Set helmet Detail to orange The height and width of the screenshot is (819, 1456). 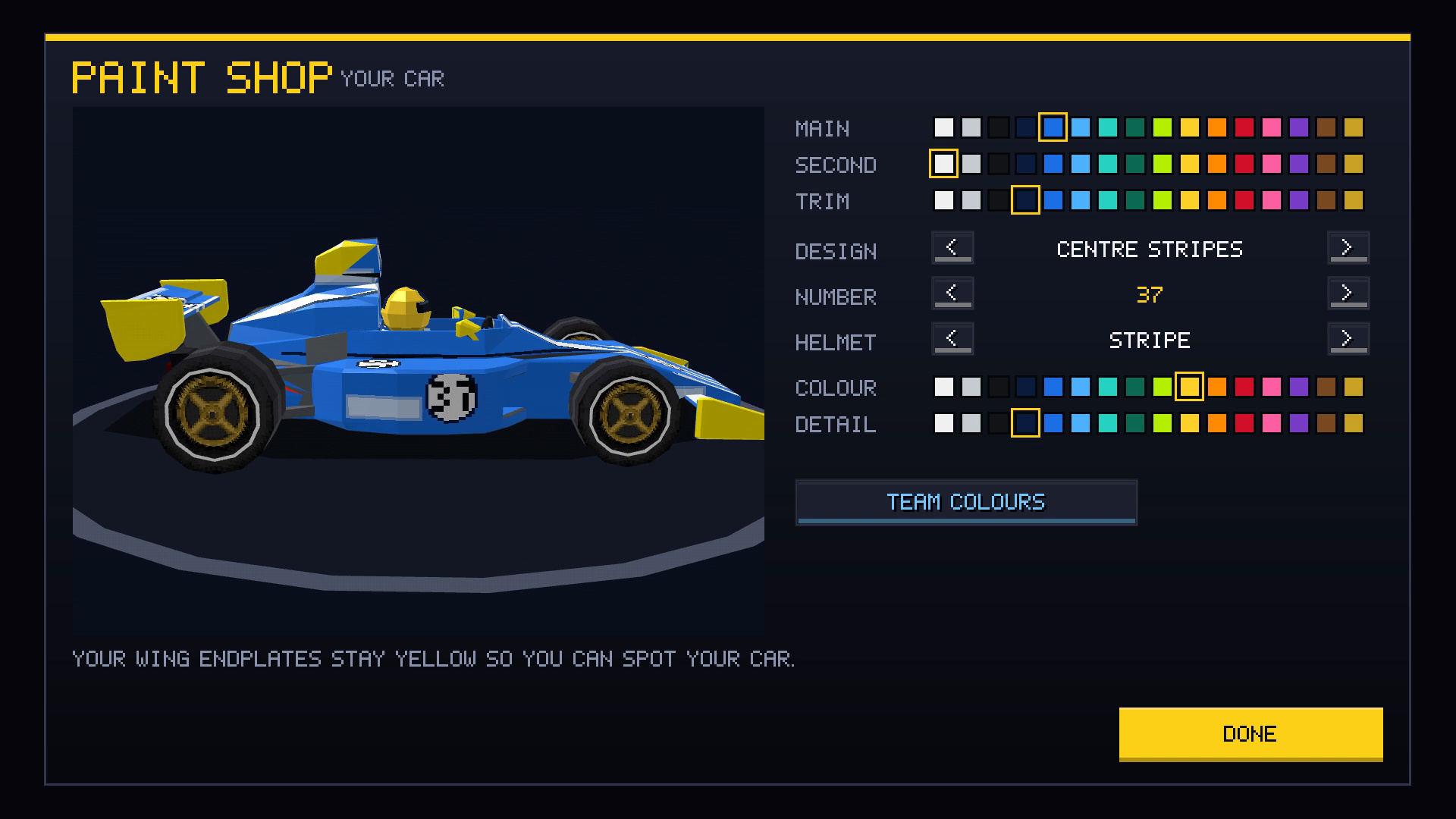1217,423
